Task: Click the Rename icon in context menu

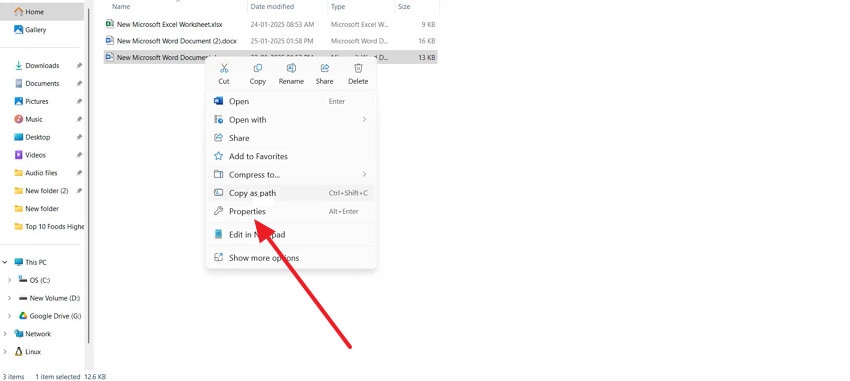Action: (291, 68)
